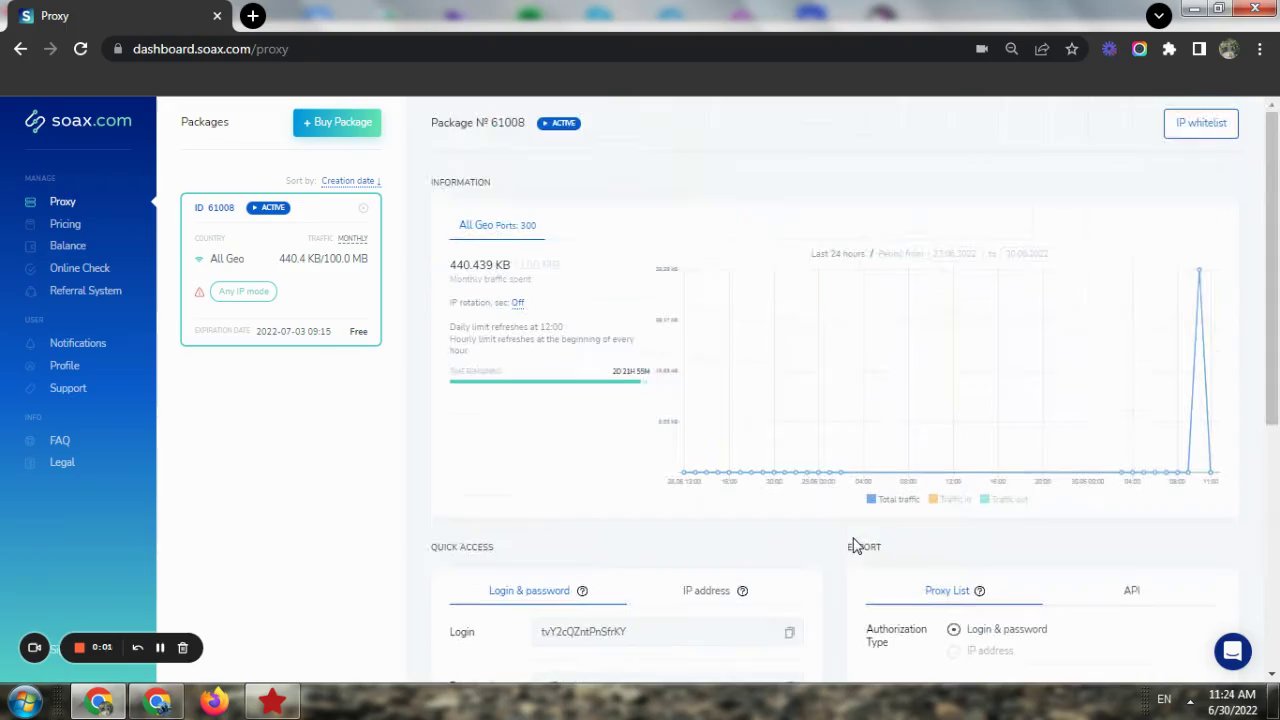The image size is (1280, 720).
Task: Open the Extensions puzzle icon
Action: click(x=1169, y=49)
